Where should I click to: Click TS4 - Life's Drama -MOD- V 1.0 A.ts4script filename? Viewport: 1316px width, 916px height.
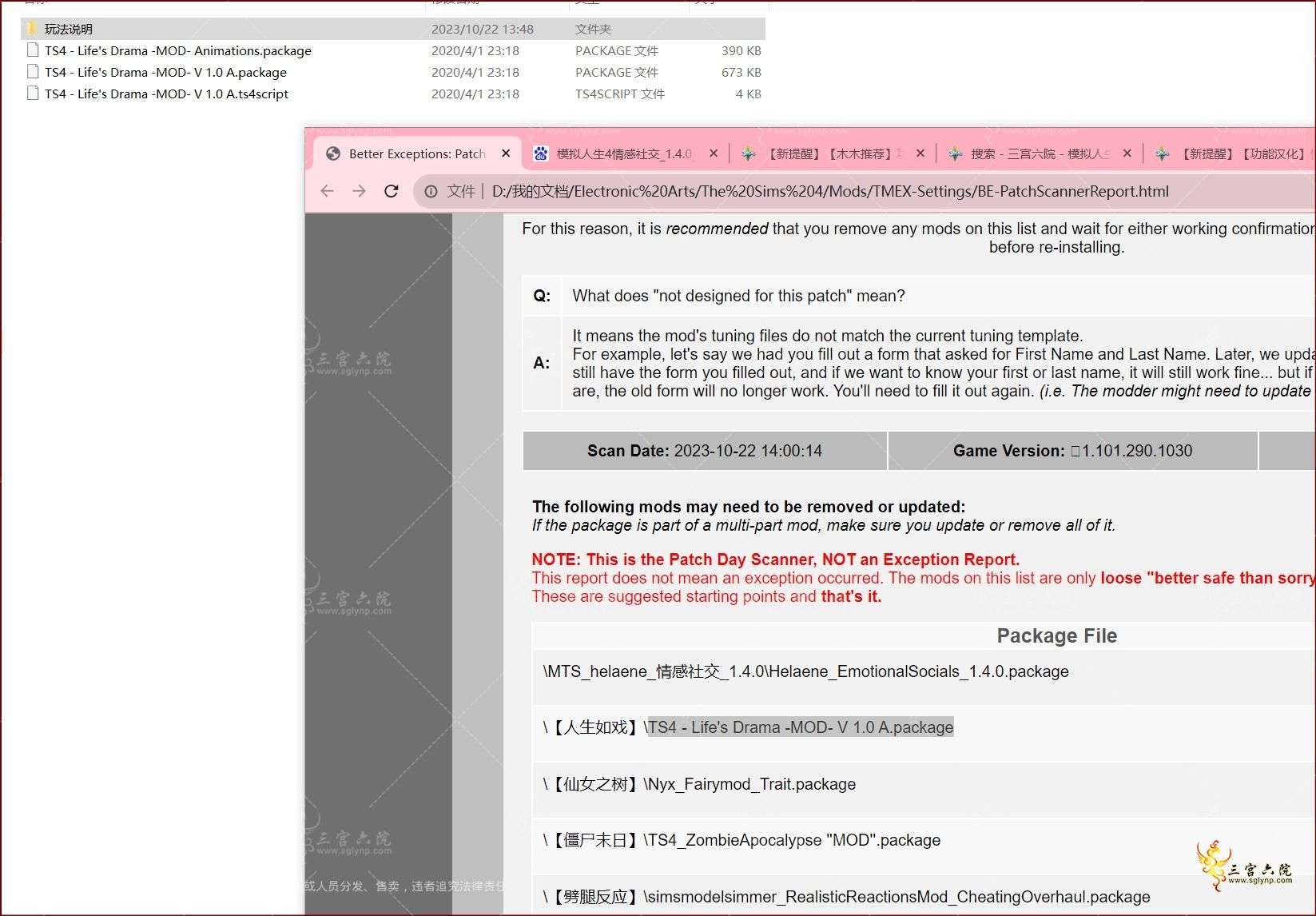pyautogui.click(x=166, y=94)
